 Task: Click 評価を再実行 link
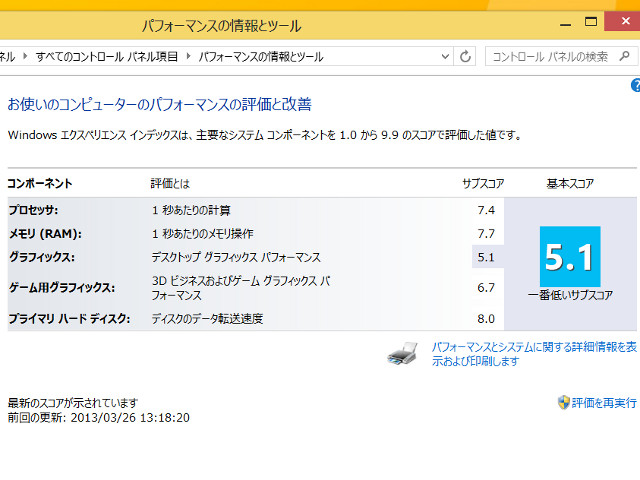click(604, 403)
